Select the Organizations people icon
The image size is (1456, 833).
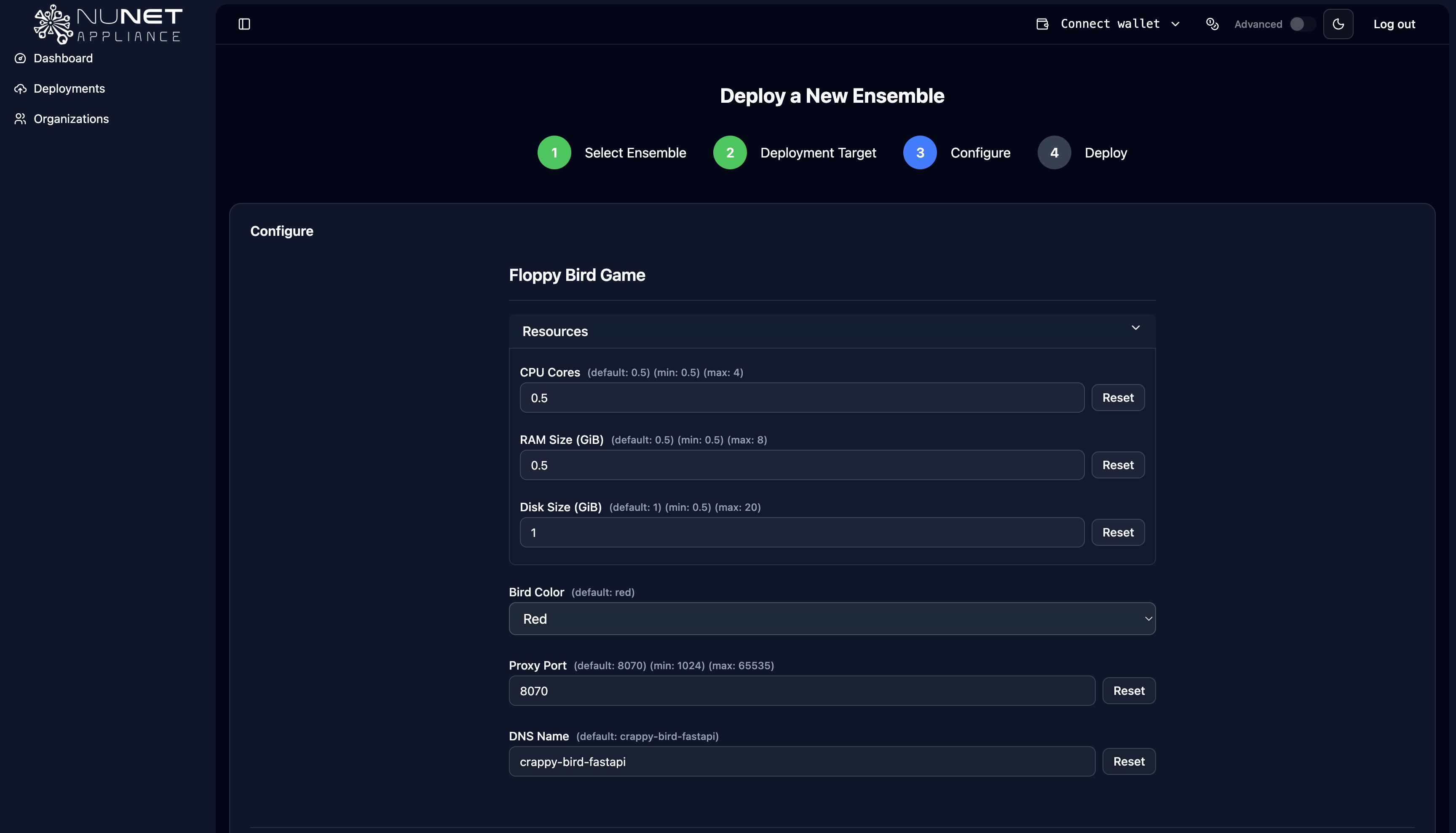(20, 118)
